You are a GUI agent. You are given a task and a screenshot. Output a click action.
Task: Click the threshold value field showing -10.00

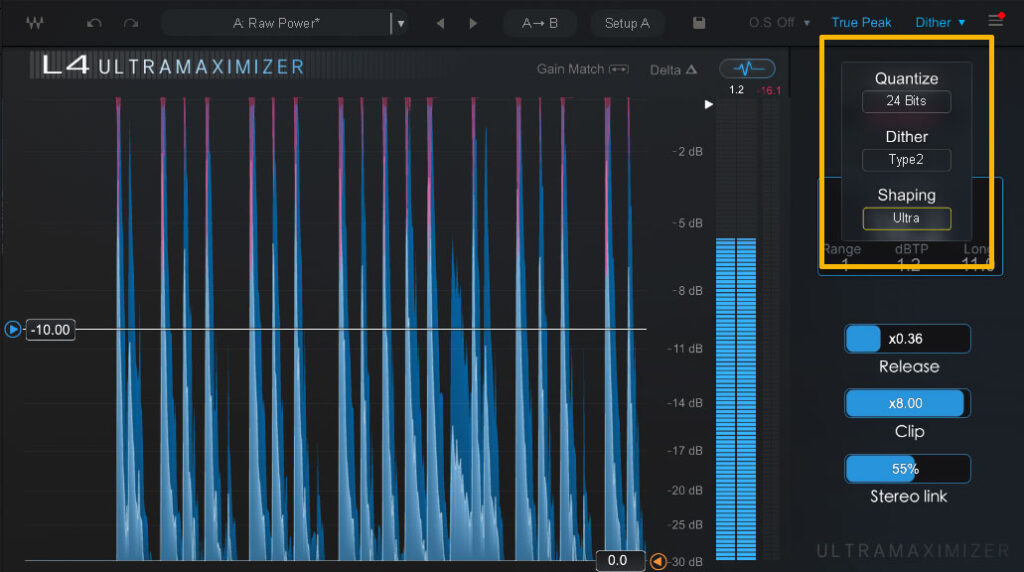pyautogui.click(x=50, y=330)
